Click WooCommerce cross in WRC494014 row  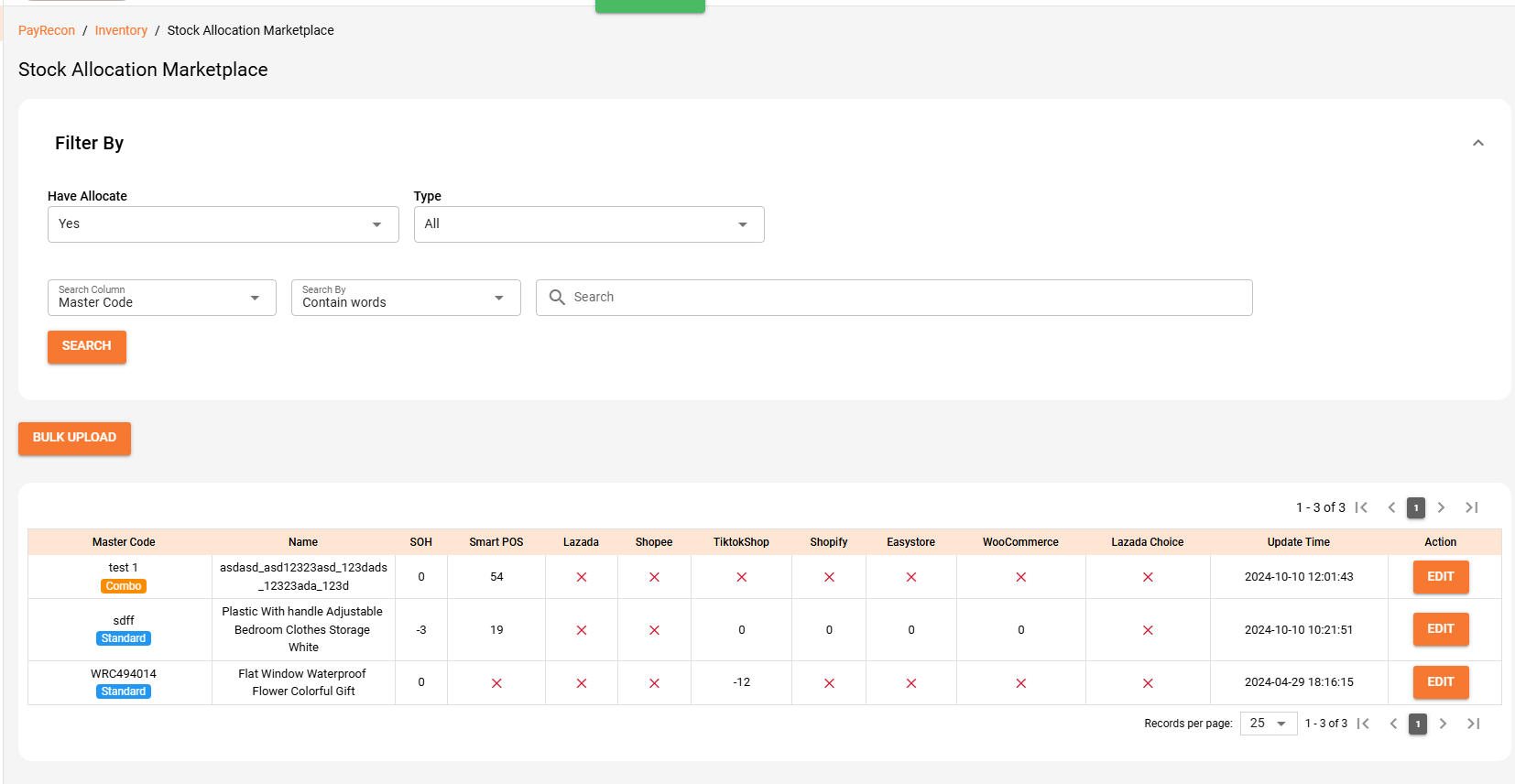pyautogui.click(x=1021, y=683)
